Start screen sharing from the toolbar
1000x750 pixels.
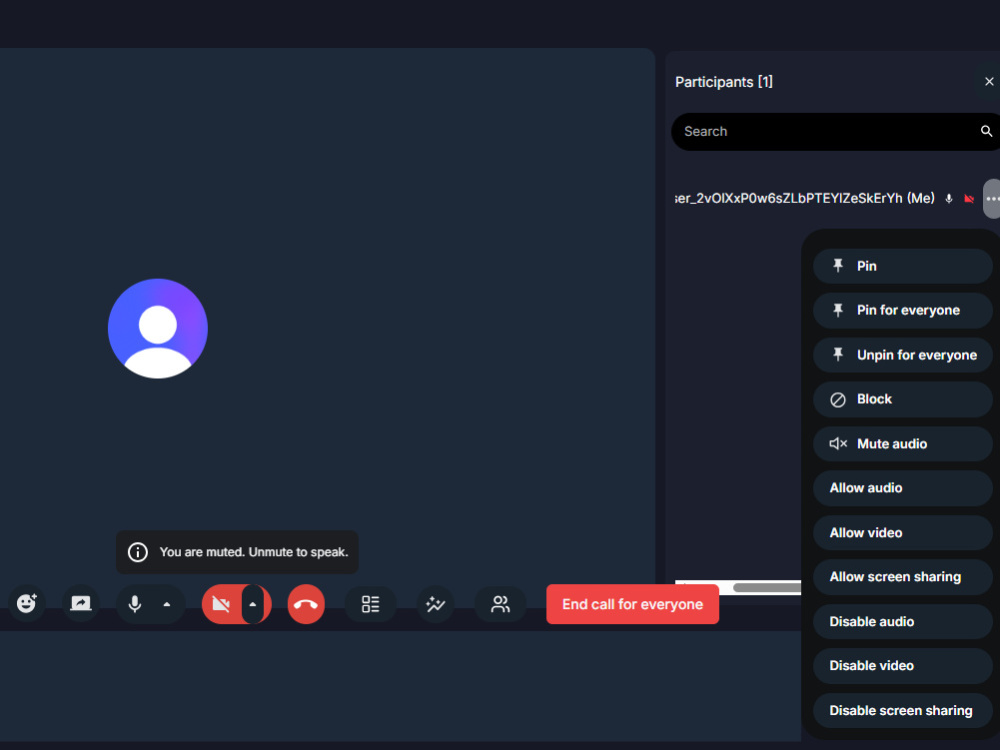click(x=80, y=603)
